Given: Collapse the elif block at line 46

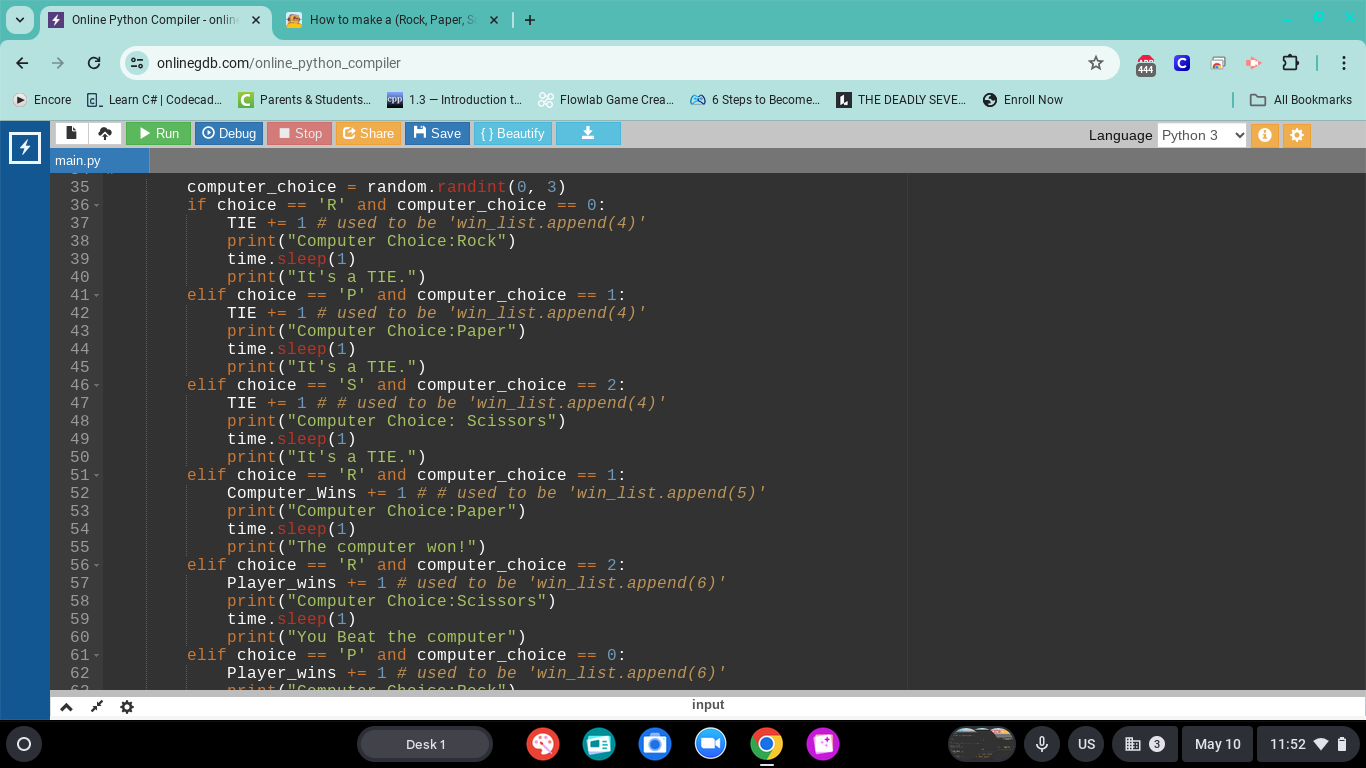Looking at the screenshot, I should point(97,385).
